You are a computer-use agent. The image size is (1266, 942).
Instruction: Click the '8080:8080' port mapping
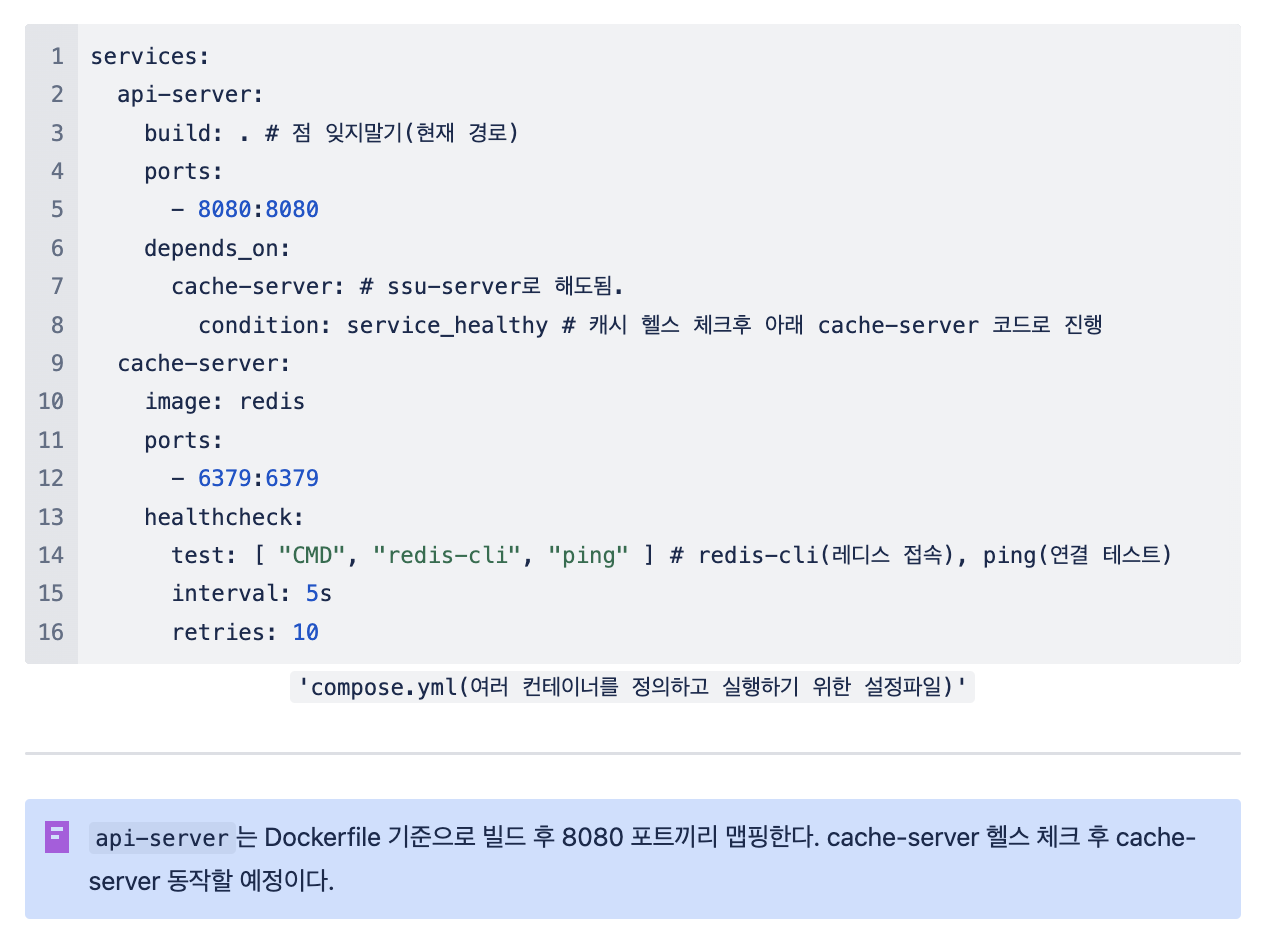tap(258, 209)
